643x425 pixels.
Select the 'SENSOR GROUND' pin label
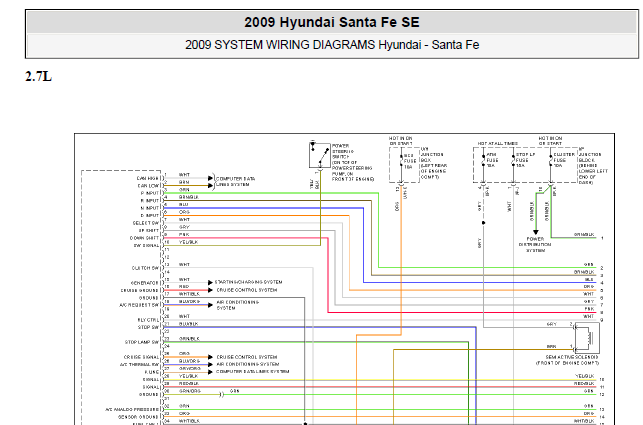pos(138,417)
